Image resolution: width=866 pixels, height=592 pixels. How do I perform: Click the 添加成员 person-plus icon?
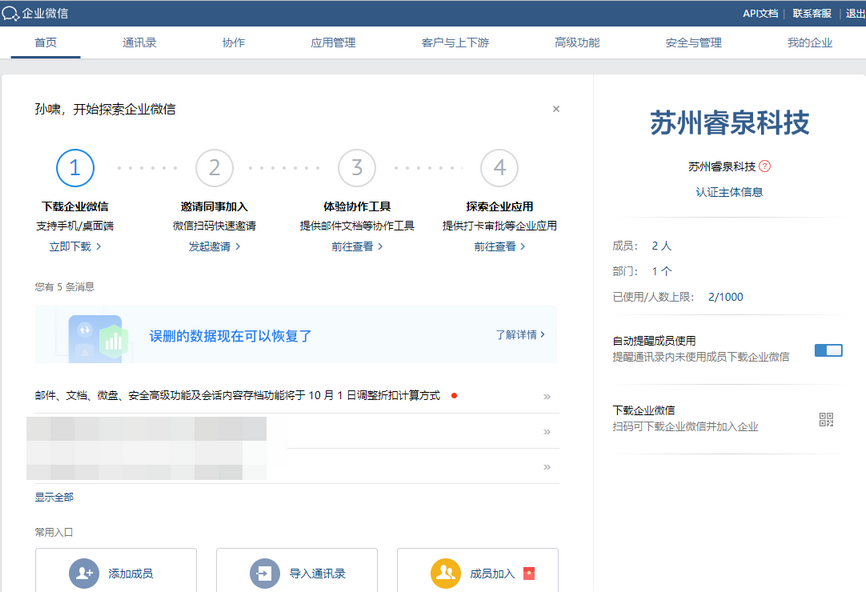(x=84, y=573)
